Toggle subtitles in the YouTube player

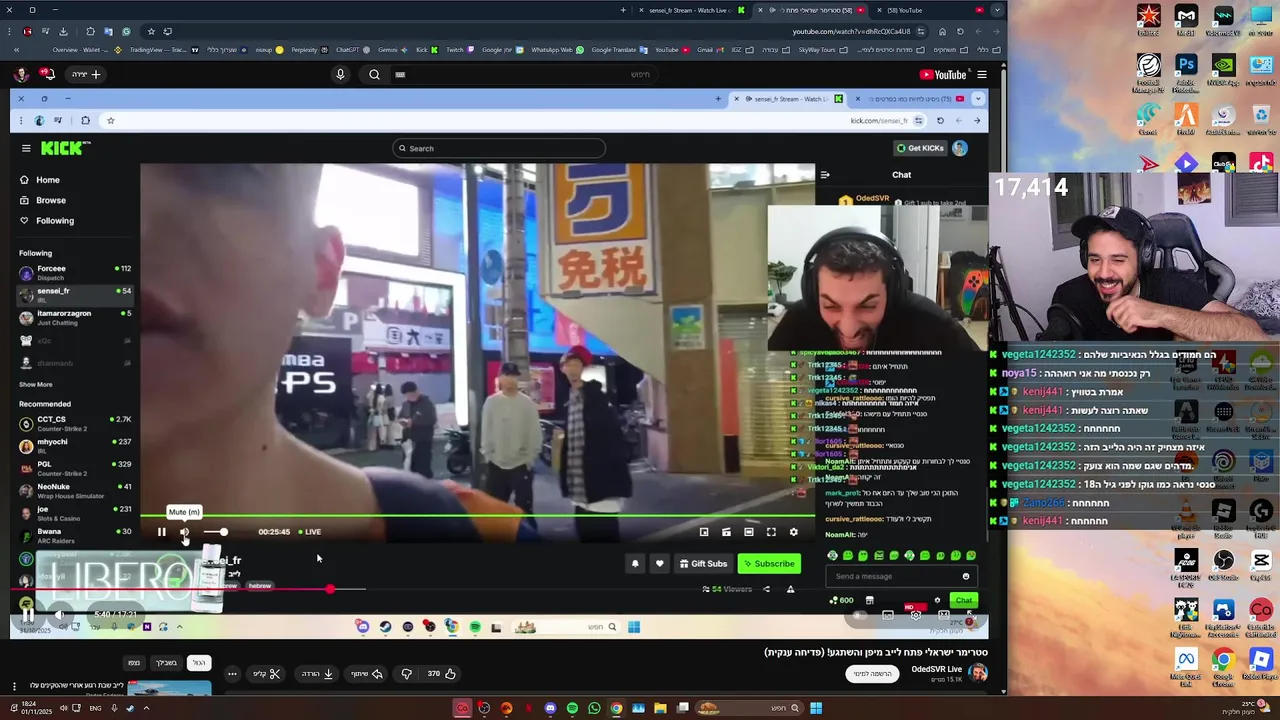(x=888, y=615)
